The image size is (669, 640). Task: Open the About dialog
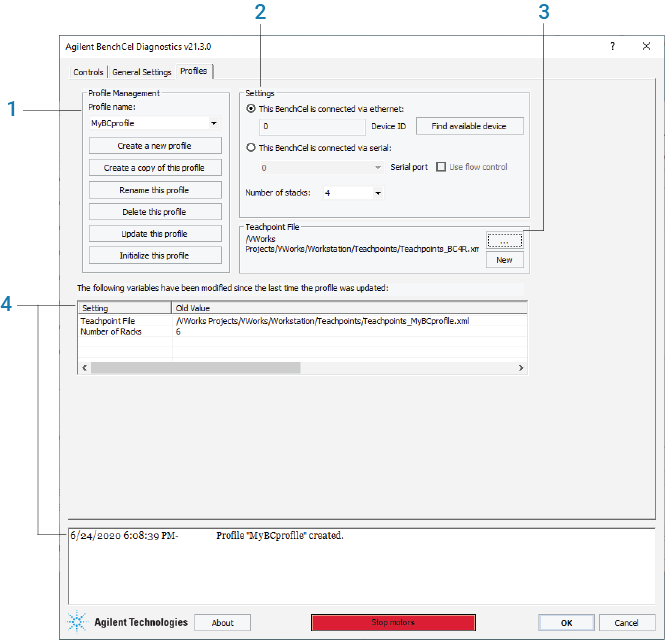[x=223, y=623]
